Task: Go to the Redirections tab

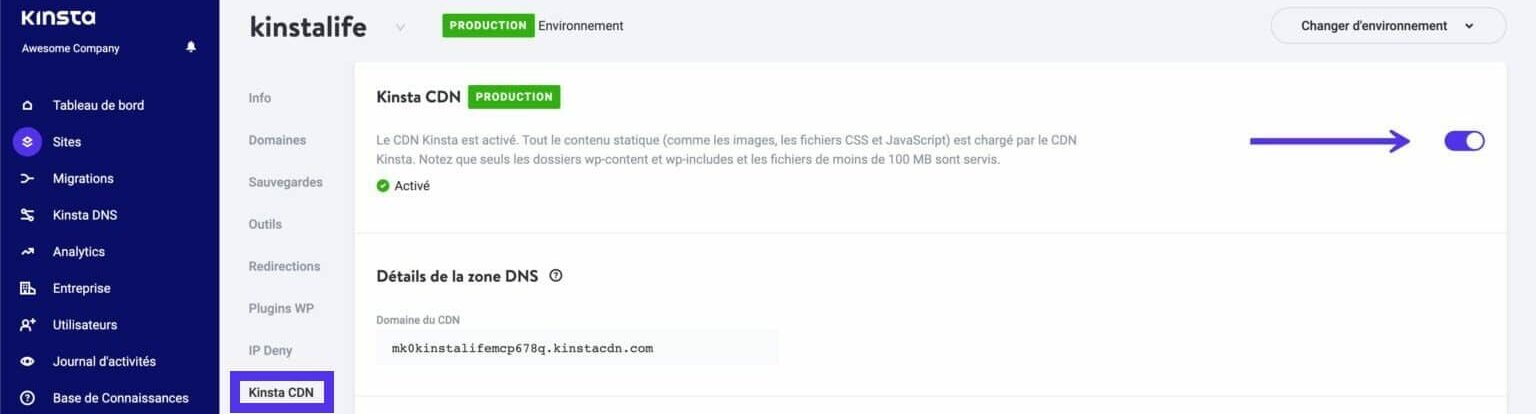Action: tap(284, 266)
